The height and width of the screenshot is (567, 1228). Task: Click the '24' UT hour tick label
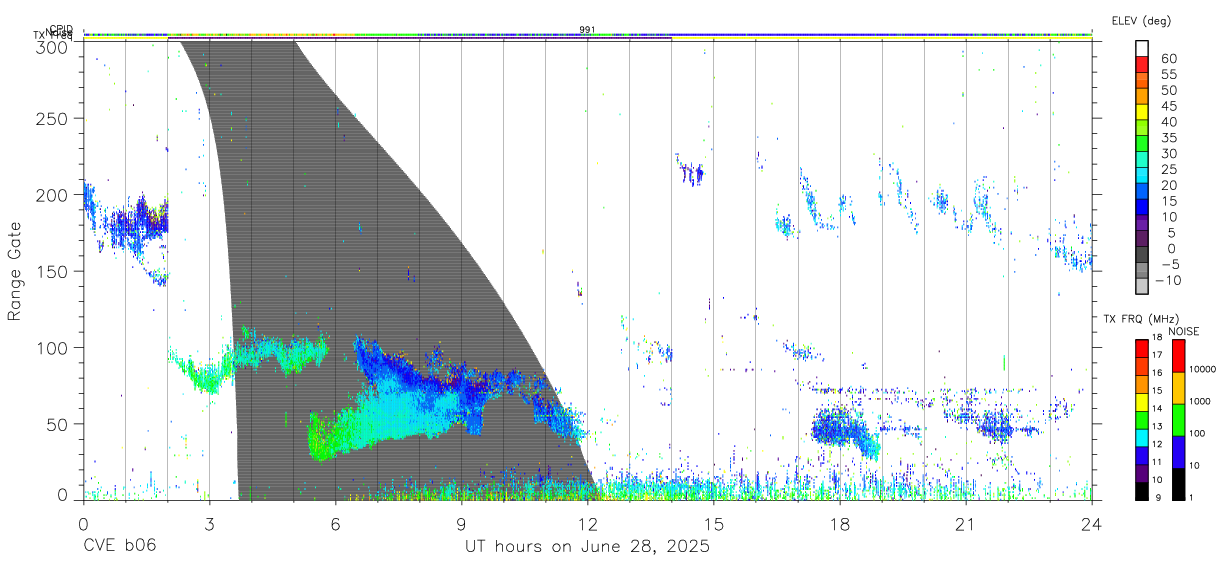[x=1092, y=524]
